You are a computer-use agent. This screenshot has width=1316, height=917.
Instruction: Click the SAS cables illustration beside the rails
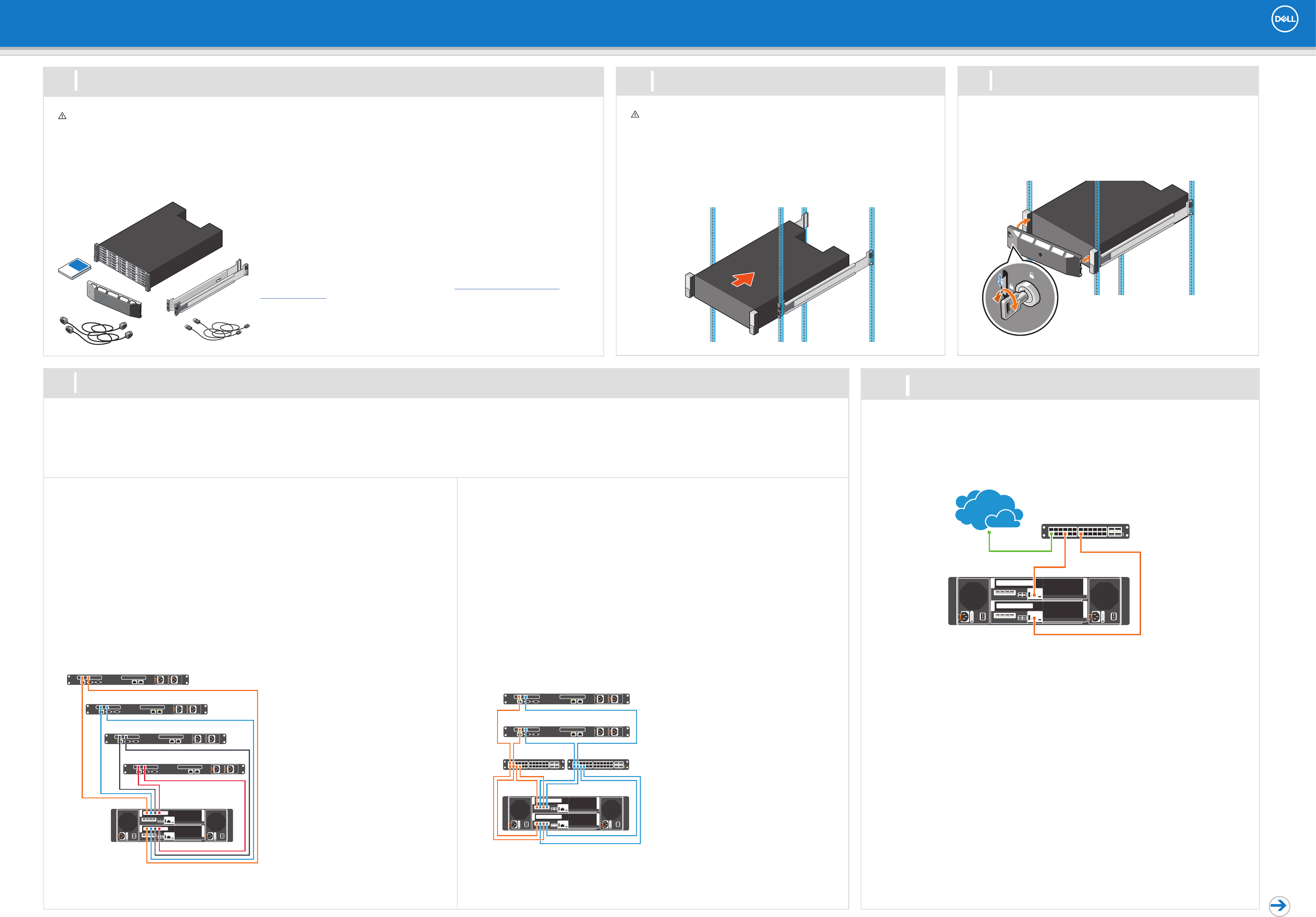[x=218, y=329]
